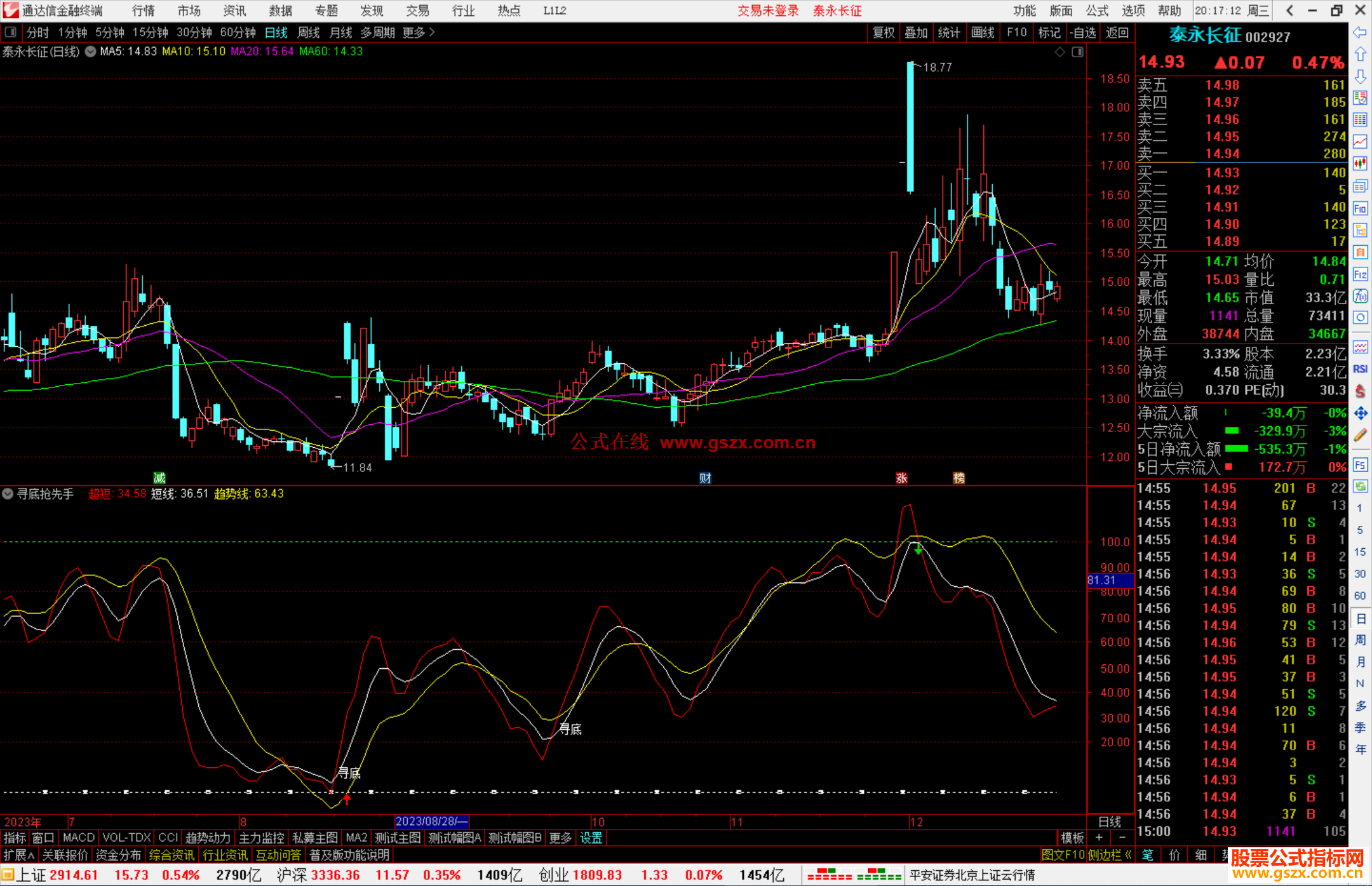Expand the 更多 periods dropdown in top toolbar
Image resolution: width=1372 pixels, height=886 pixels.
(419, 32)
